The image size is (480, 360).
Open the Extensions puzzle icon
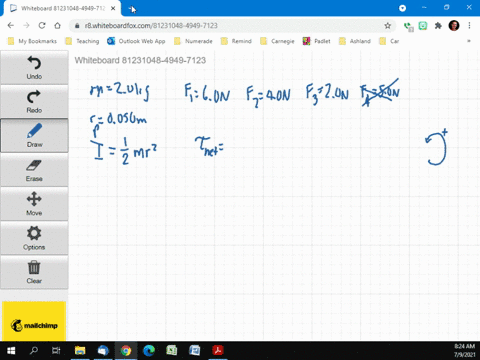(438, 26)
